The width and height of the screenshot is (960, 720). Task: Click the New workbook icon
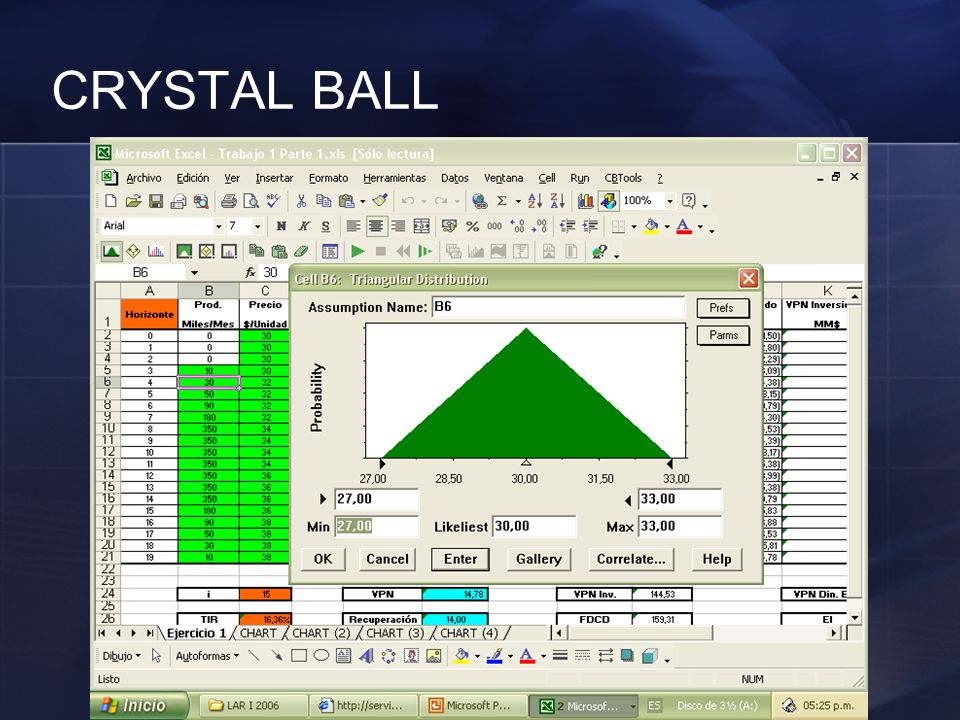point(111,201)
